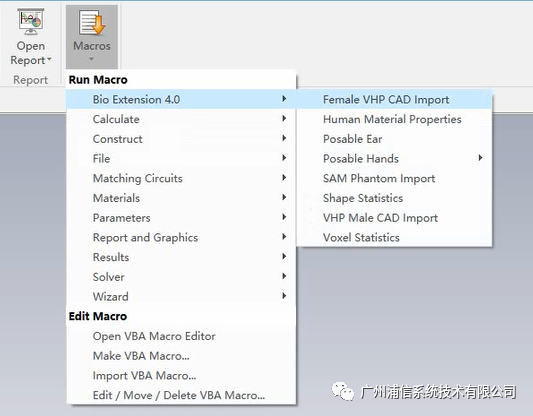Open the Report dropdown arrow
This screenshot has height=416, width=533.
click(49, 60)
